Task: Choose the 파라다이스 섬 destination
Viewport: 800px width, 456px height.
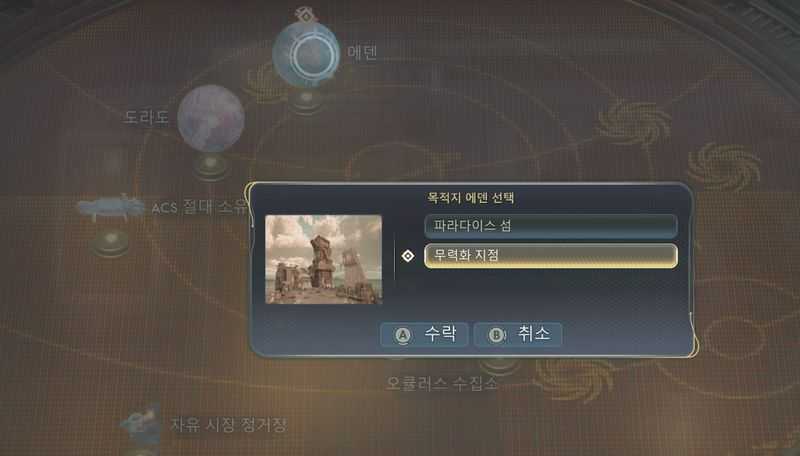Action: tap(551, 226)
